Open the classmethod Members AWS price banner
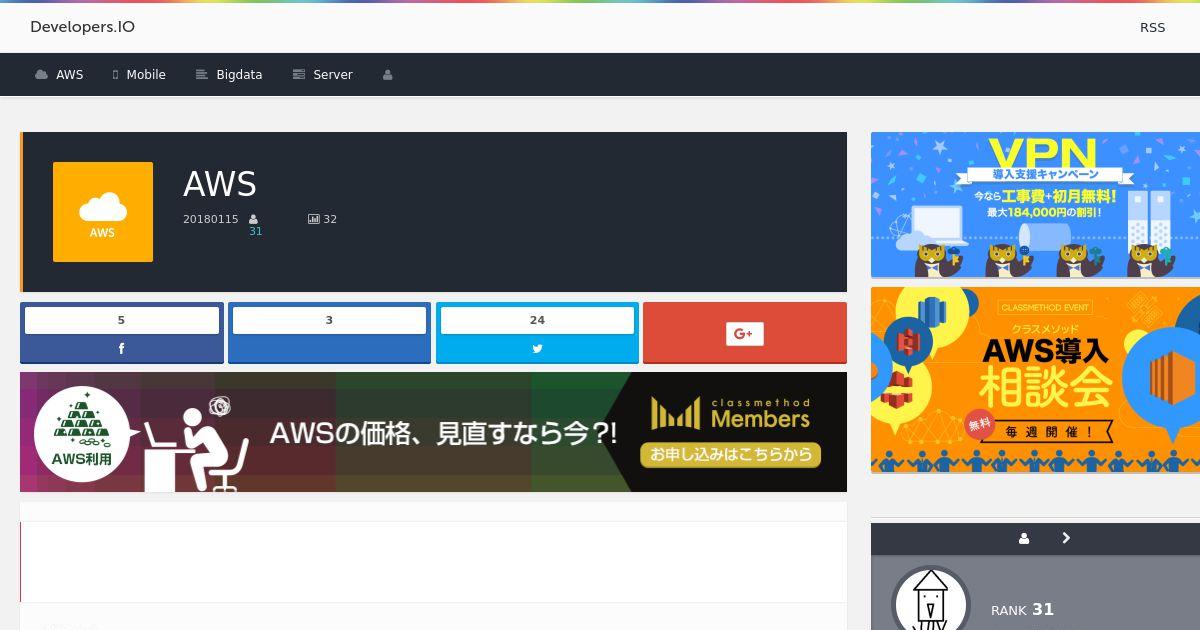Viewport: 1200px width, 630px height. click(x=433, y=432)
